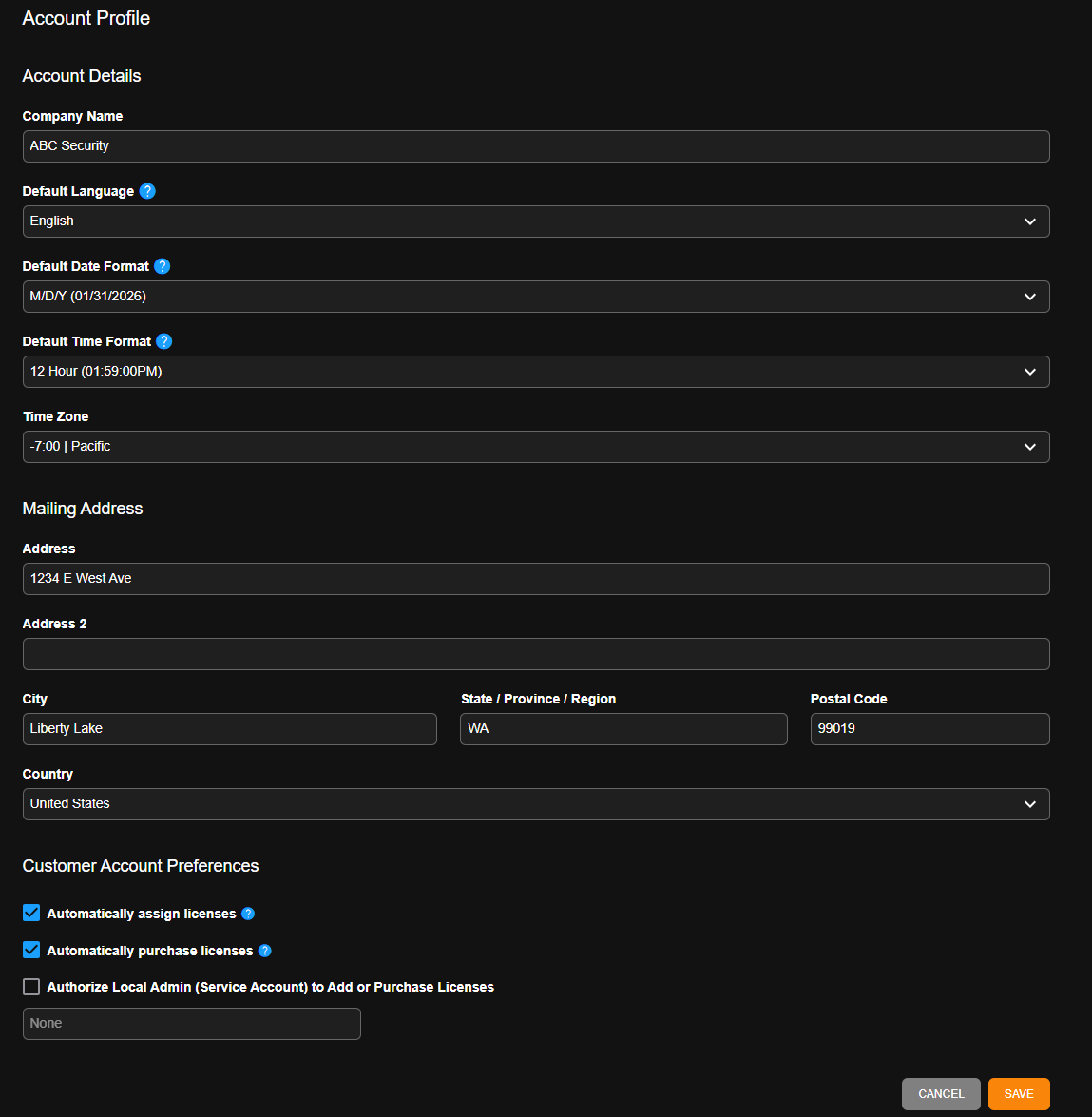Open the Default Date Format help tooltip

coord(162,266)
